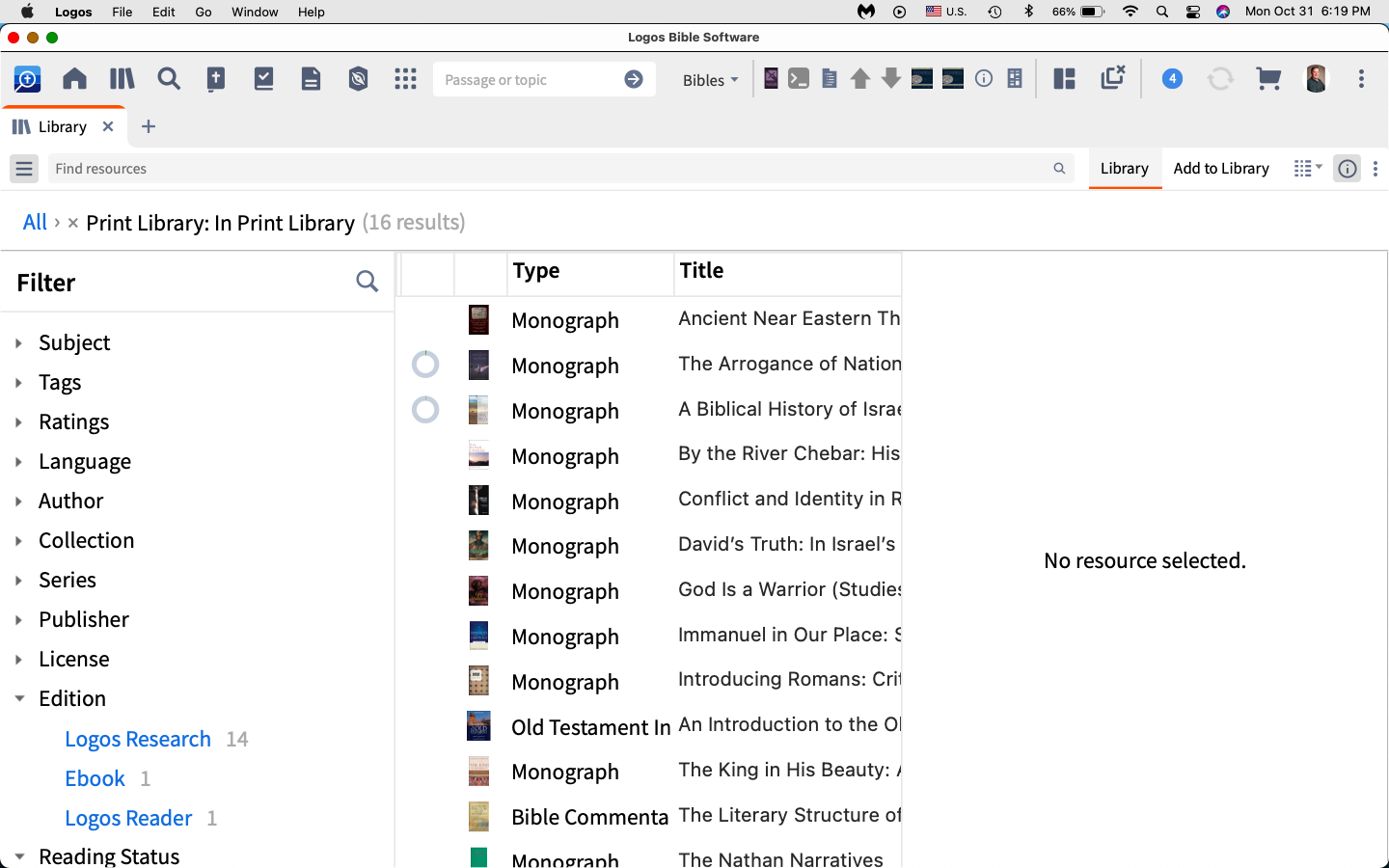Image resolution: width=1389 pixels, height=868 pixels.
Task: Click the purple book cover shortcut
Action: [x=771, y=79]
